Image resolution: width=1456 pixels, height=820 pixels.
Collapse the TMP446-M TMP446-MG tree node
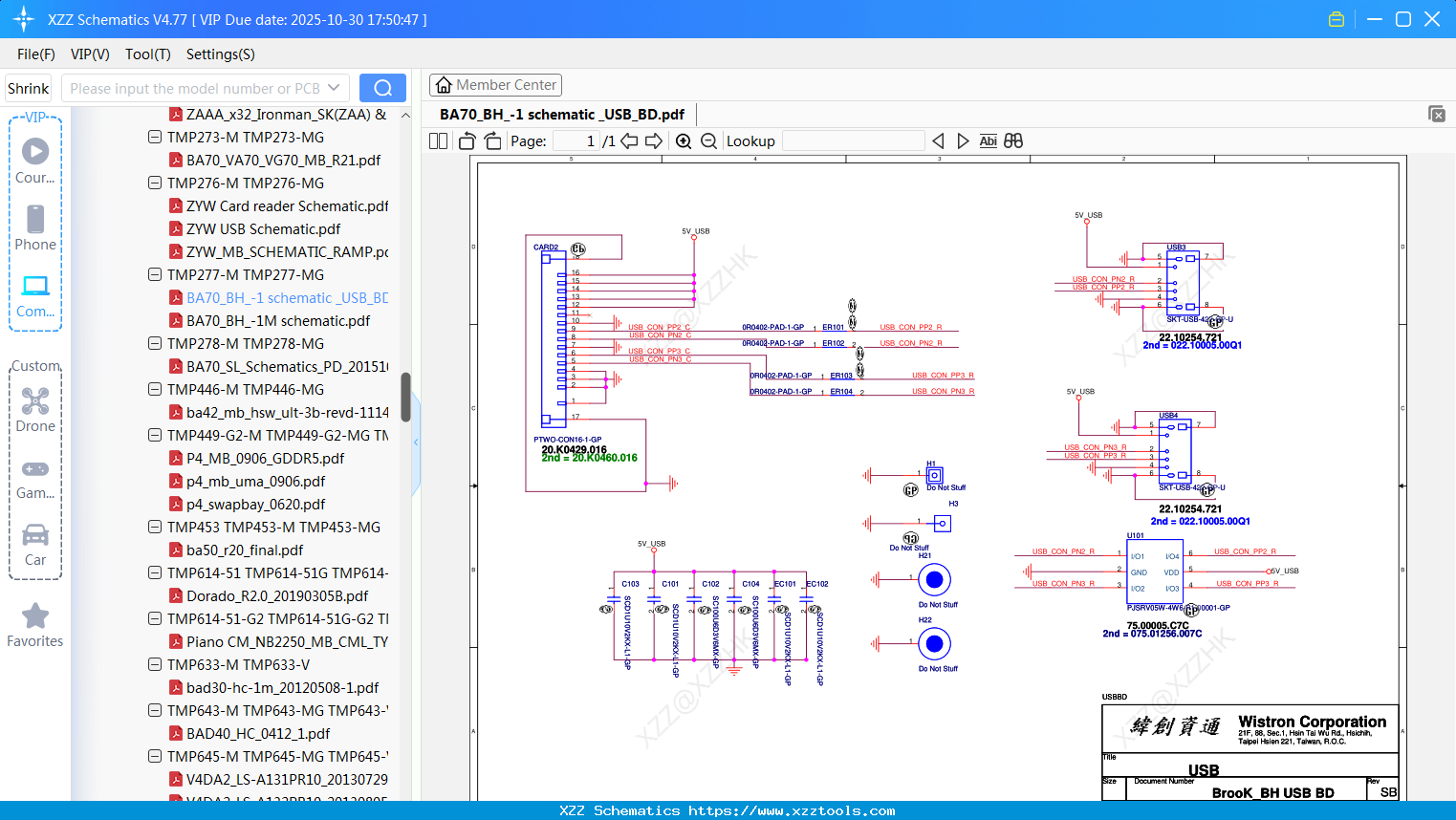[155, 390]
